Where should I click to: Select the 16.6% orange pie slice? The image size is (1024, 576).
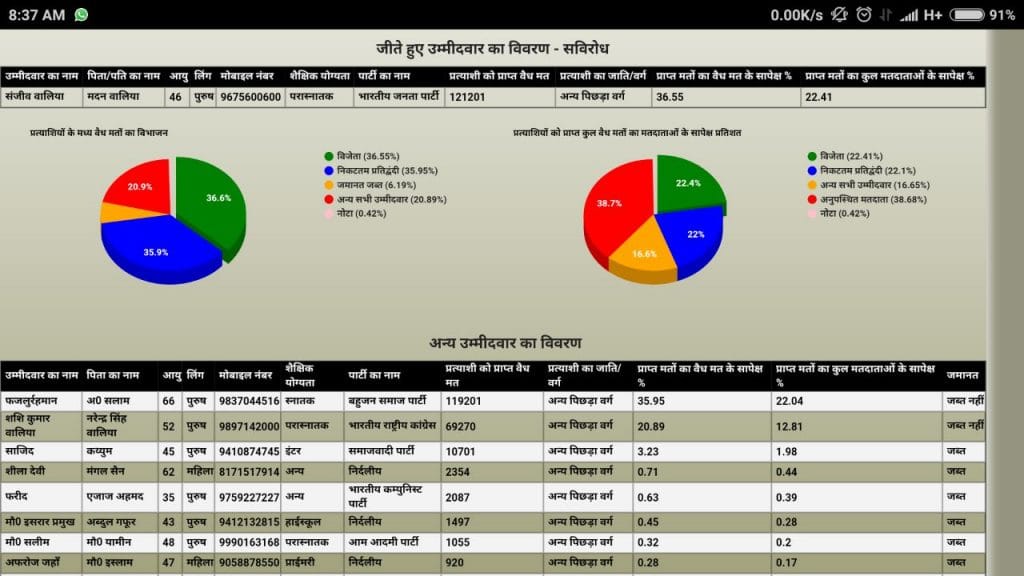pos(644,258)
